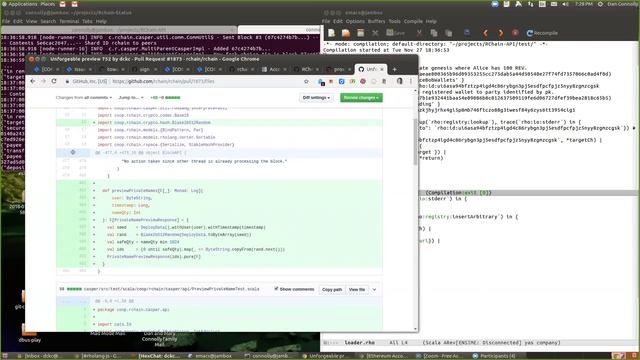Bookmark this page with the star icon
640x360 pixels.
(306, 81)
